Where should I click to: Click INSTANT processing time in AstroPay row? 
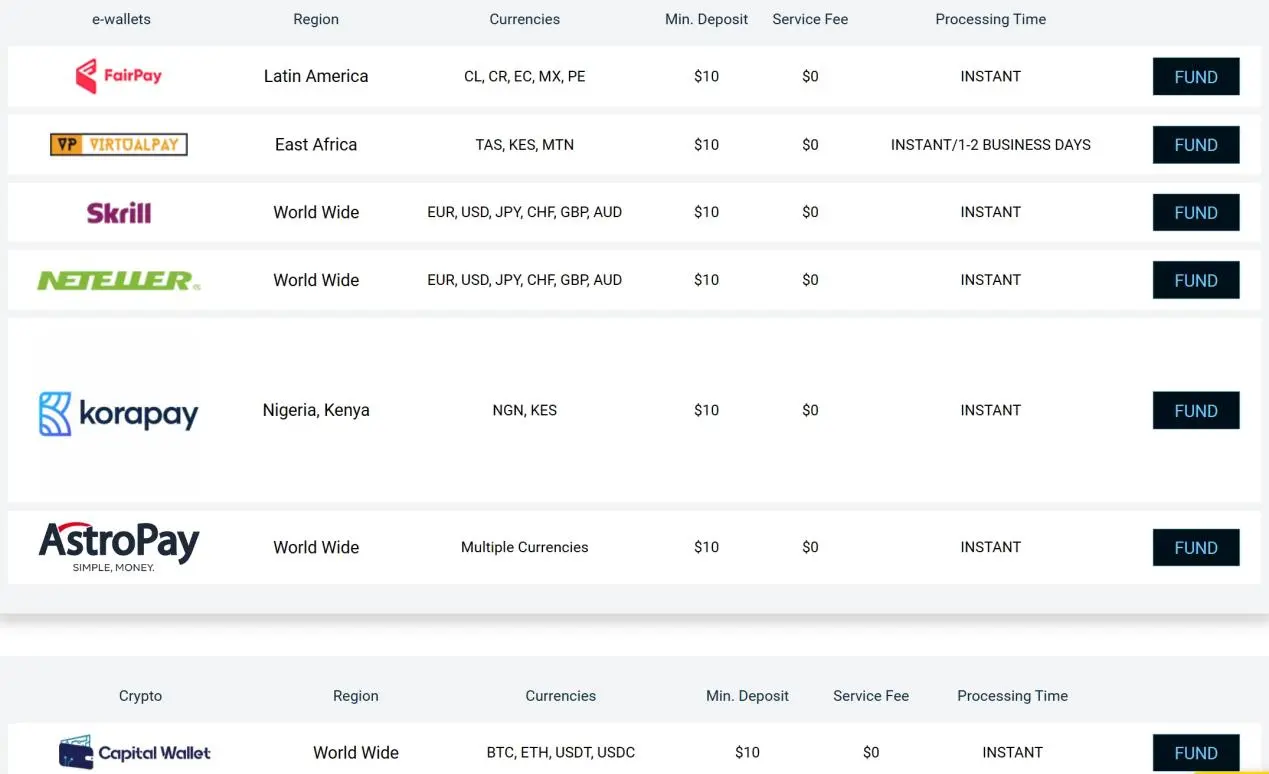point(991,547)
